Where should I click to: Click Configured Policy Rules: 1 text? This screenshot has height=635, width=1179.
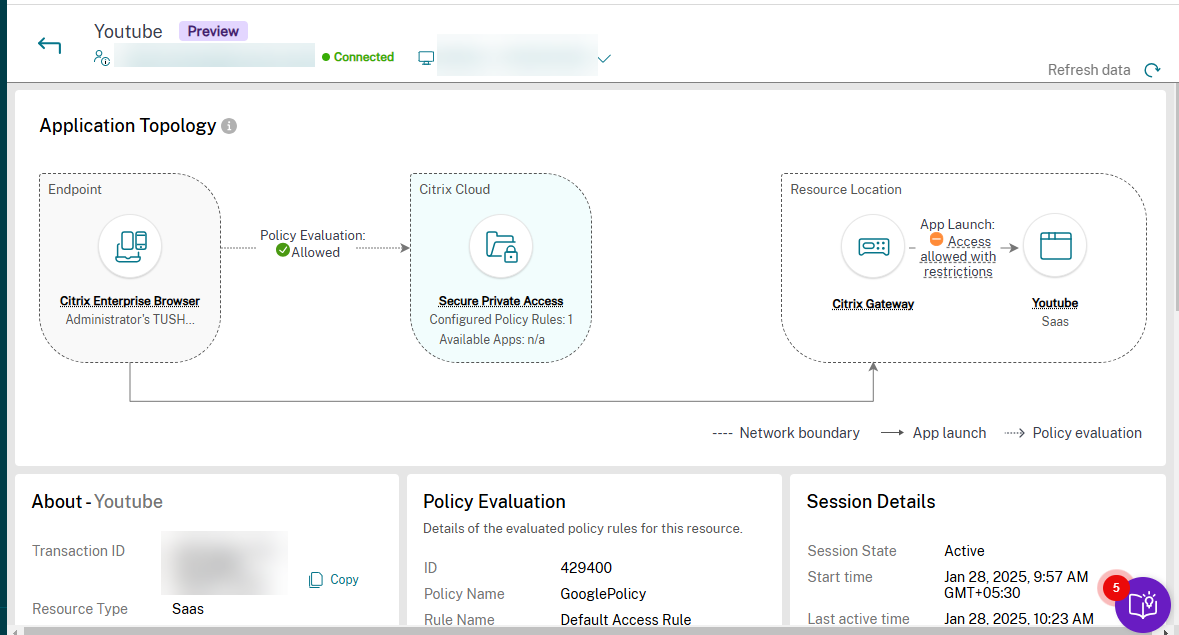(501, 319)
